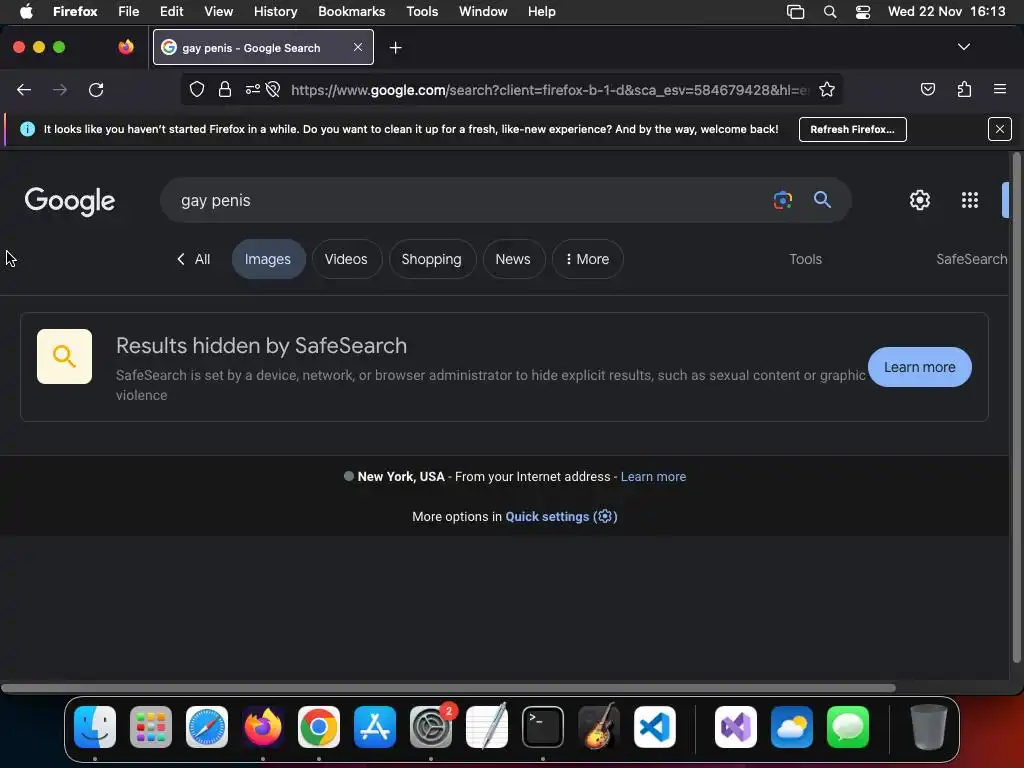Click the Google logo
This screenshot has height=768, width=1024.
(x=70, y=201)
